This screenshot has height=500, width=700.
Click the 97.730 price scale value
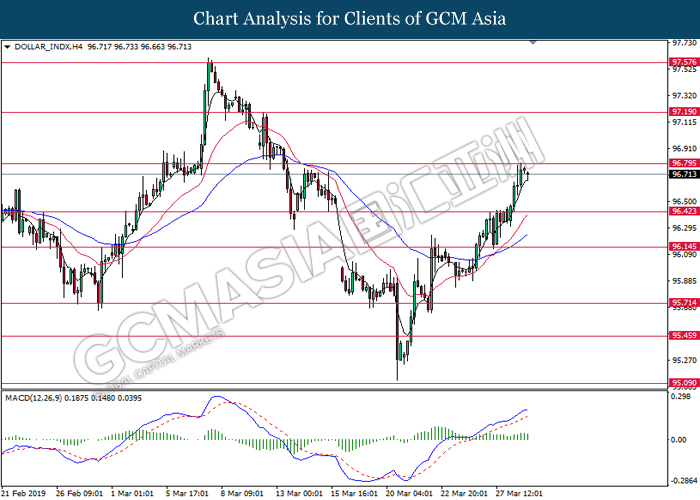pos(684,43)
